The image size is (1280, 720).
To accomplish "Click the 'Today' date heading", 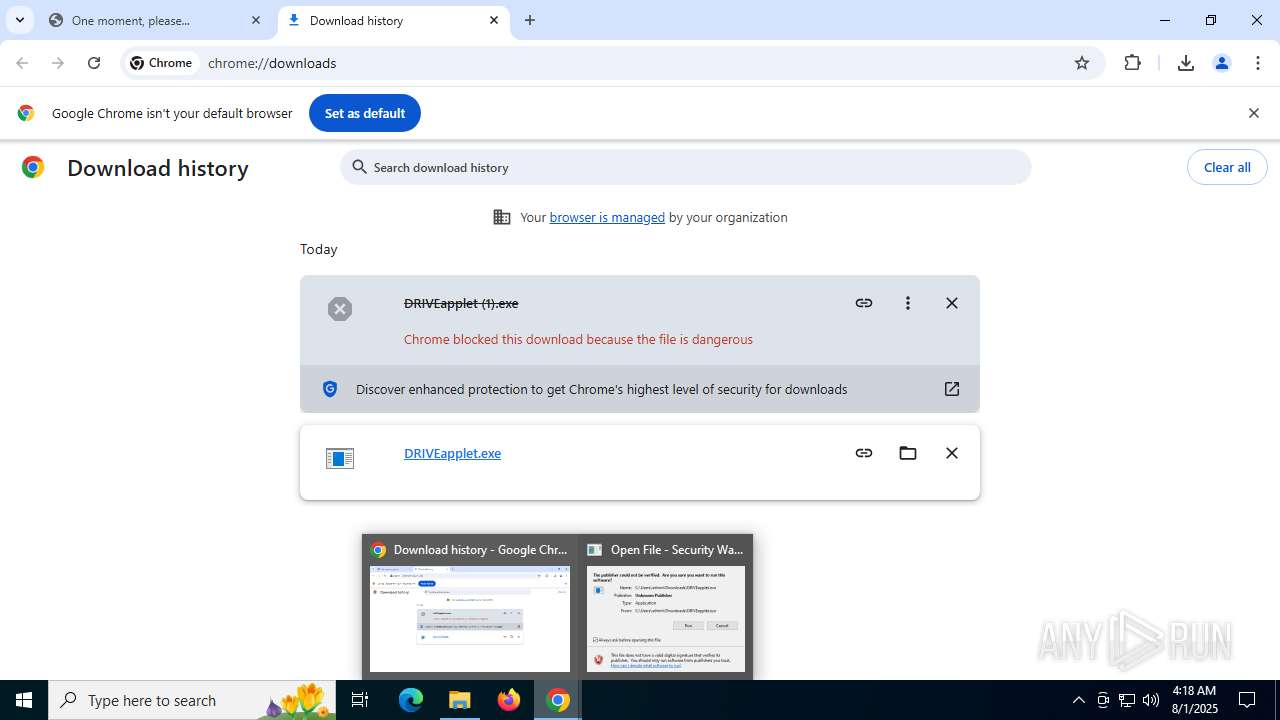I will click(319, 249).
